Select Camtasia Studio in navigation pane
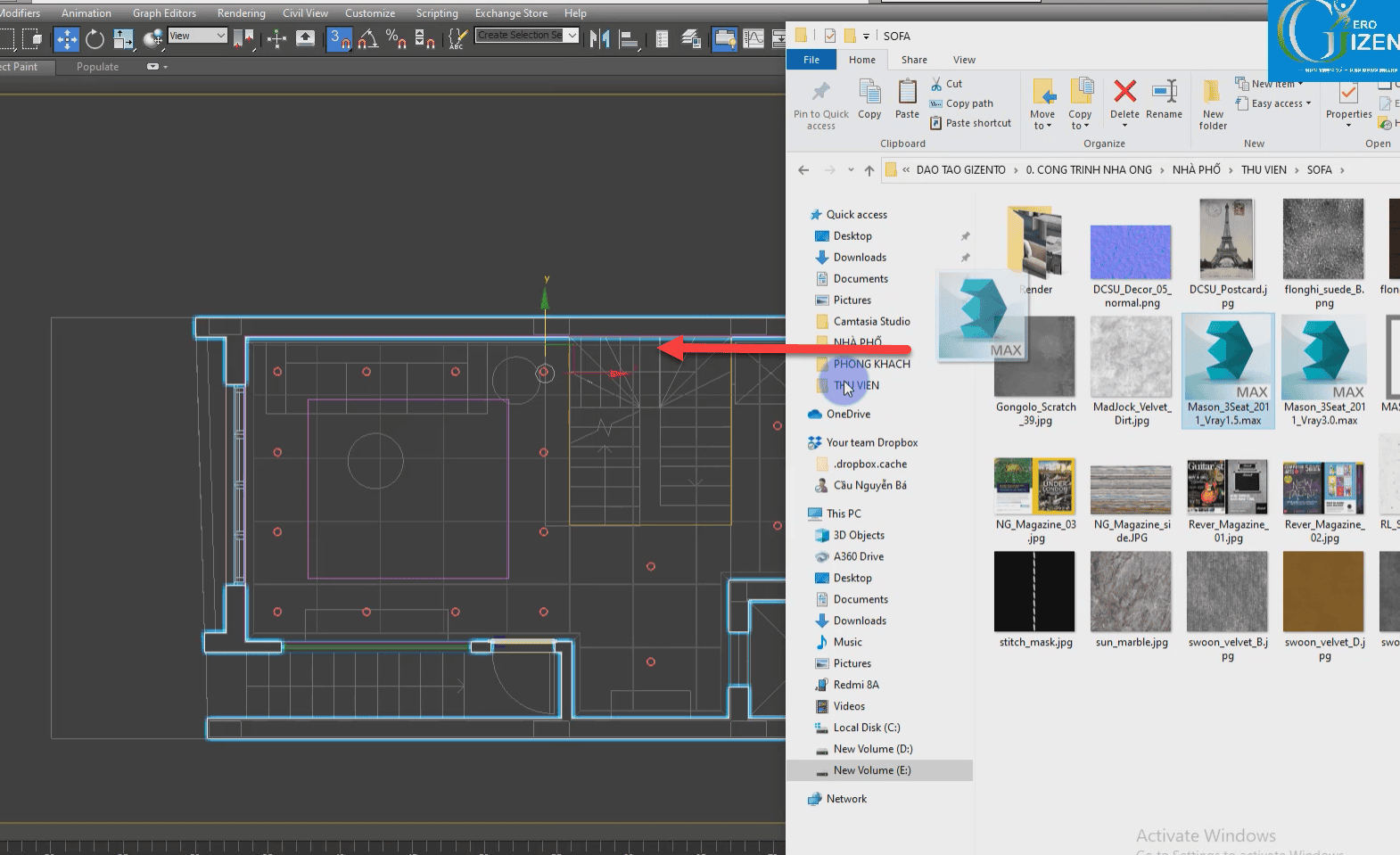 [871, 321]
